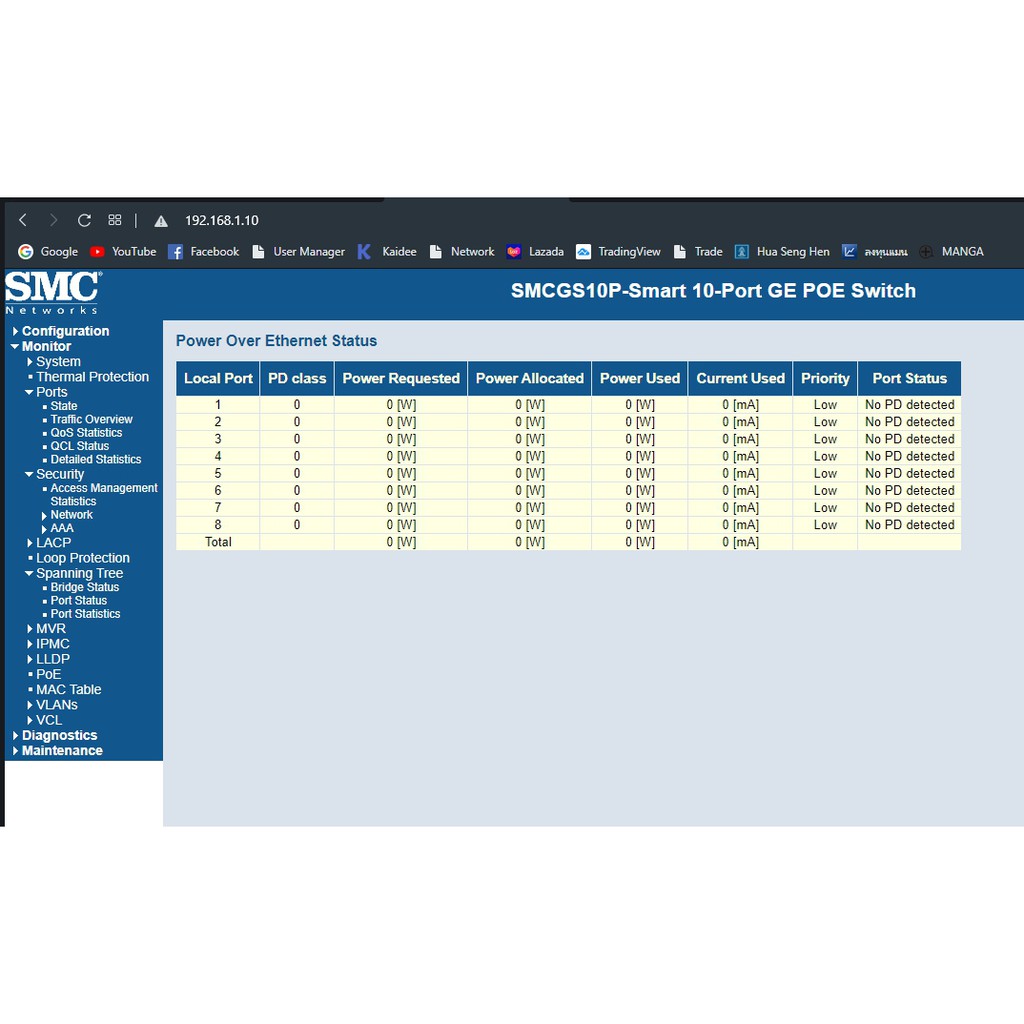Screen dimensions: 1024x1024
Task: Expand the Diagnostics menu section
Action: 59,736
